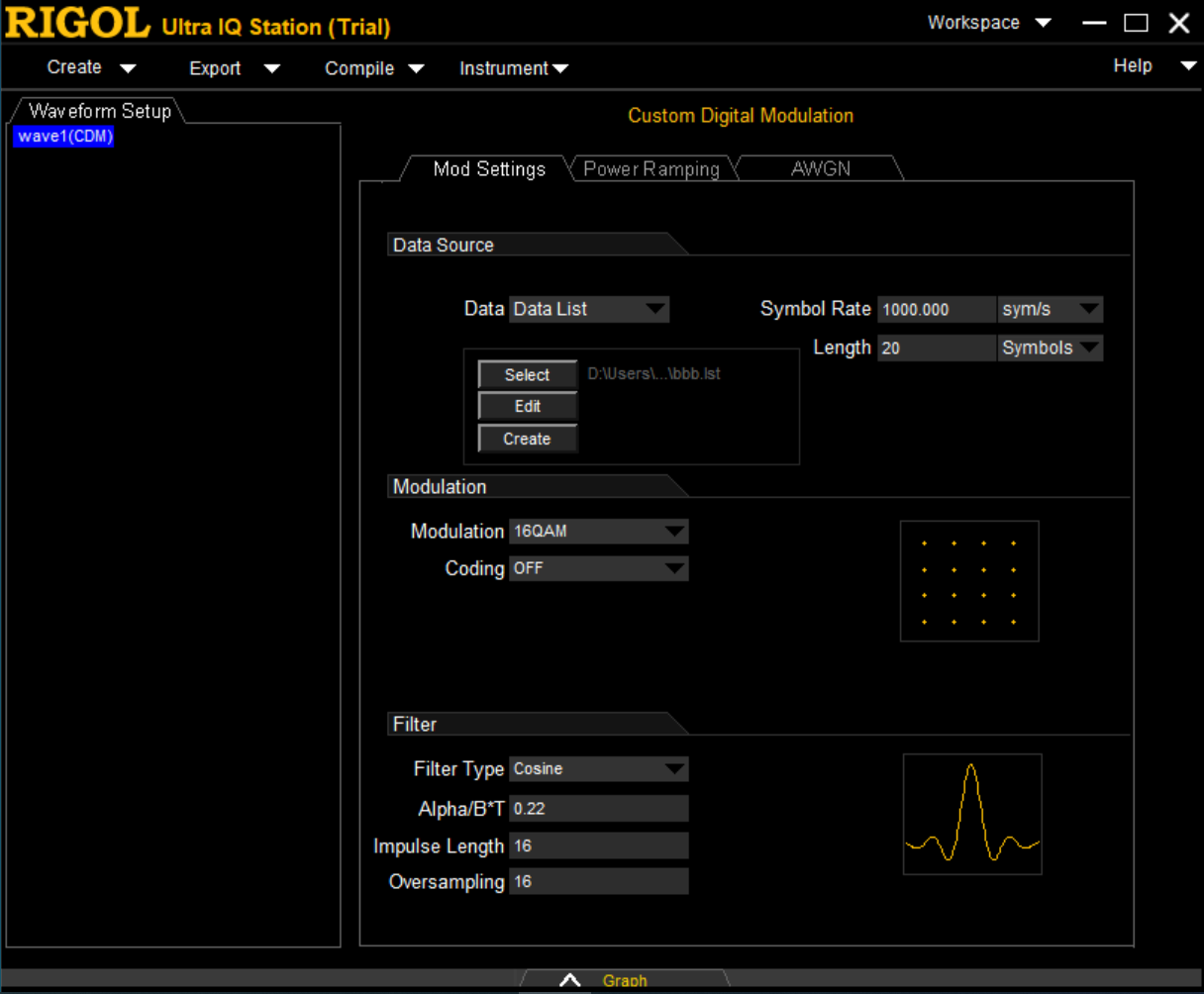Click the 16QAM constellation diagram preview
This screenshot has height=994, width=1204.
pos(969,581)
